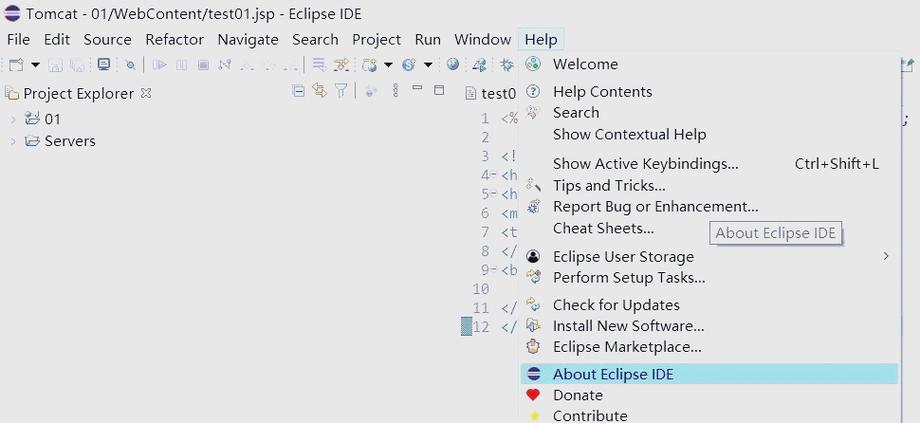Select Install New Software menu item

click(x=628, y=326)
